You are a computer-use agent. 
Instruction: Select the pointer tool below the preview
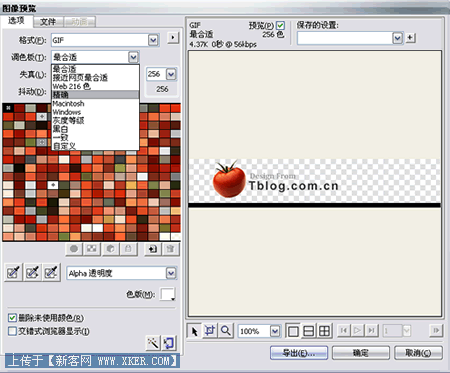coord(194,331)
